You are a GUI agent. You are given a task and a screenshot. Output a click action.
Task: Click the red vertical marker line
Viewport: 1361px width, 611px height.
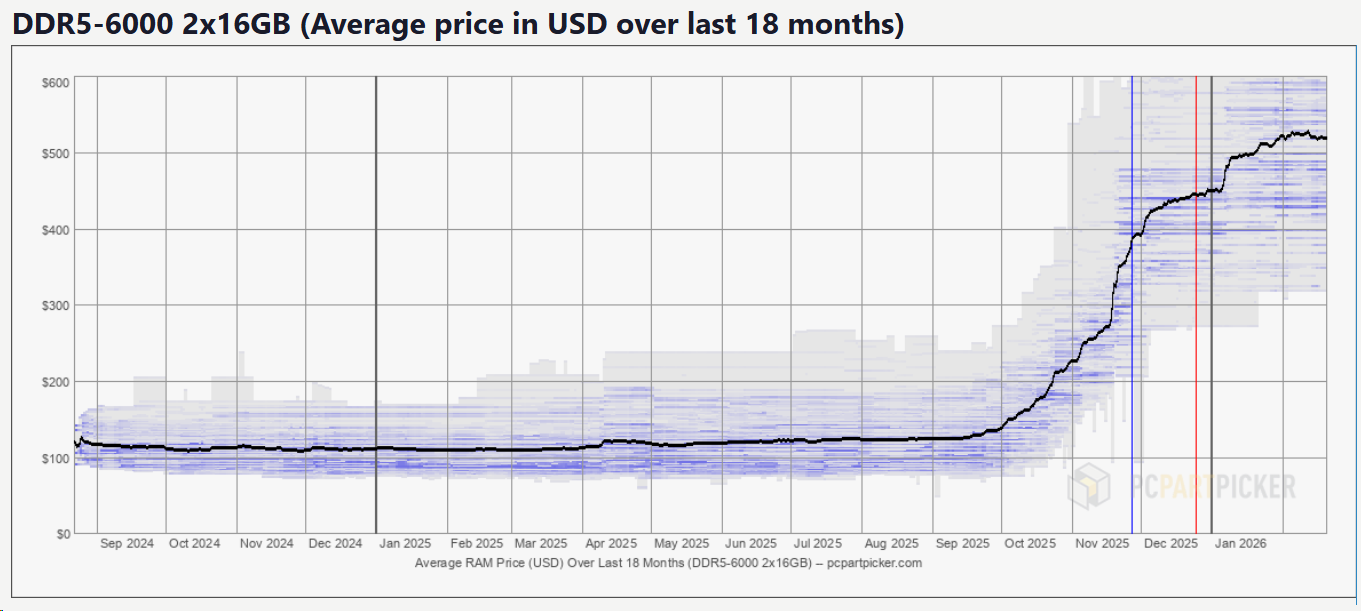[x=1196, y=305]
